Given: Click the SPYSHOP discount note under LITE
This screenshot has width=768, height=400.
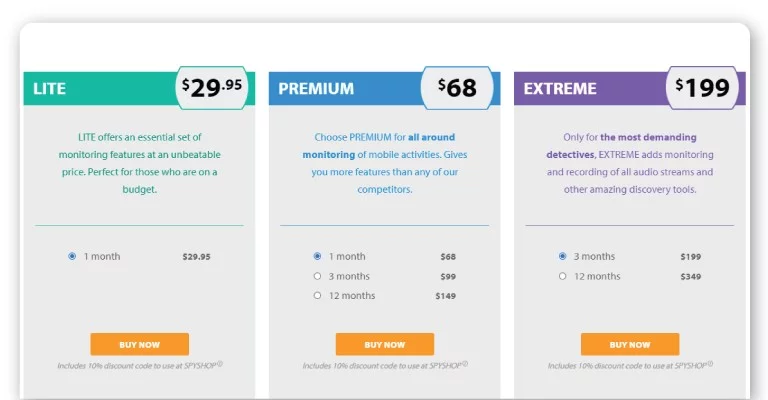Looking at the screenshot, I should [140, 365].
